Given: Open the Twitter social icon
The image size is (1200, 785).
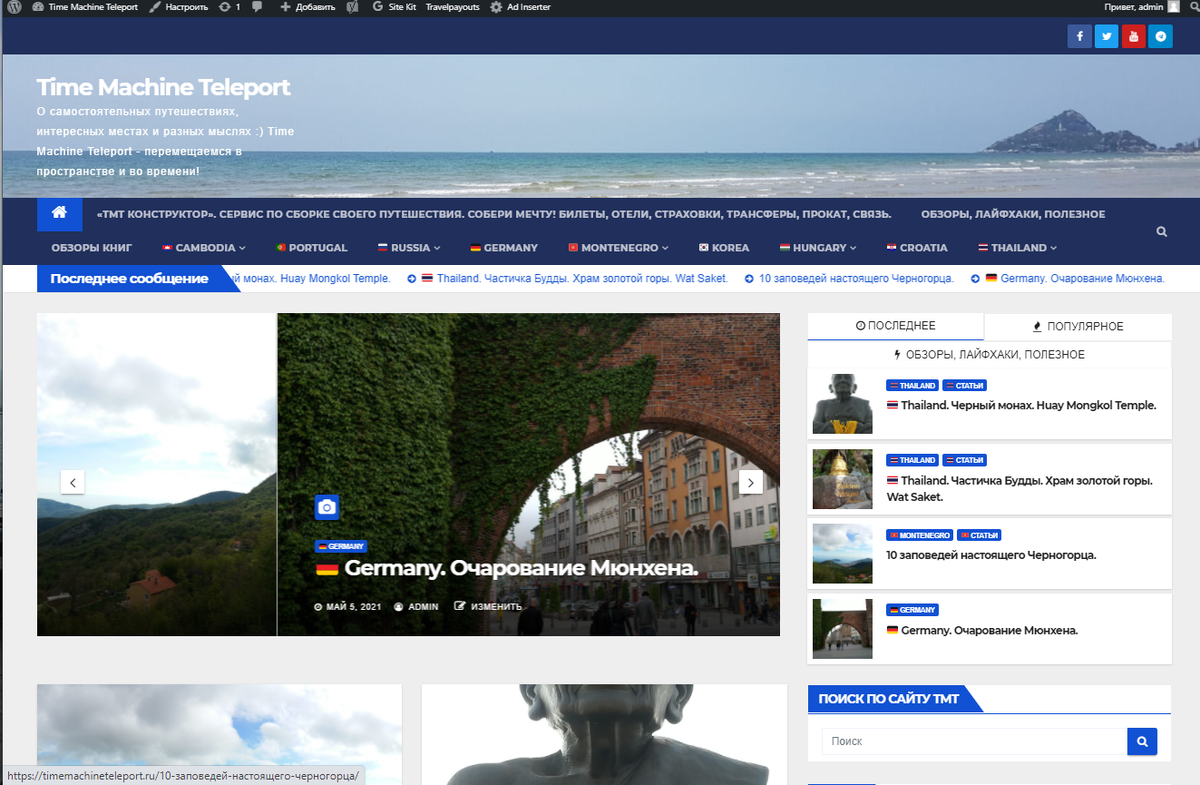Looking at the screenshot, I should click(1106, 36).
